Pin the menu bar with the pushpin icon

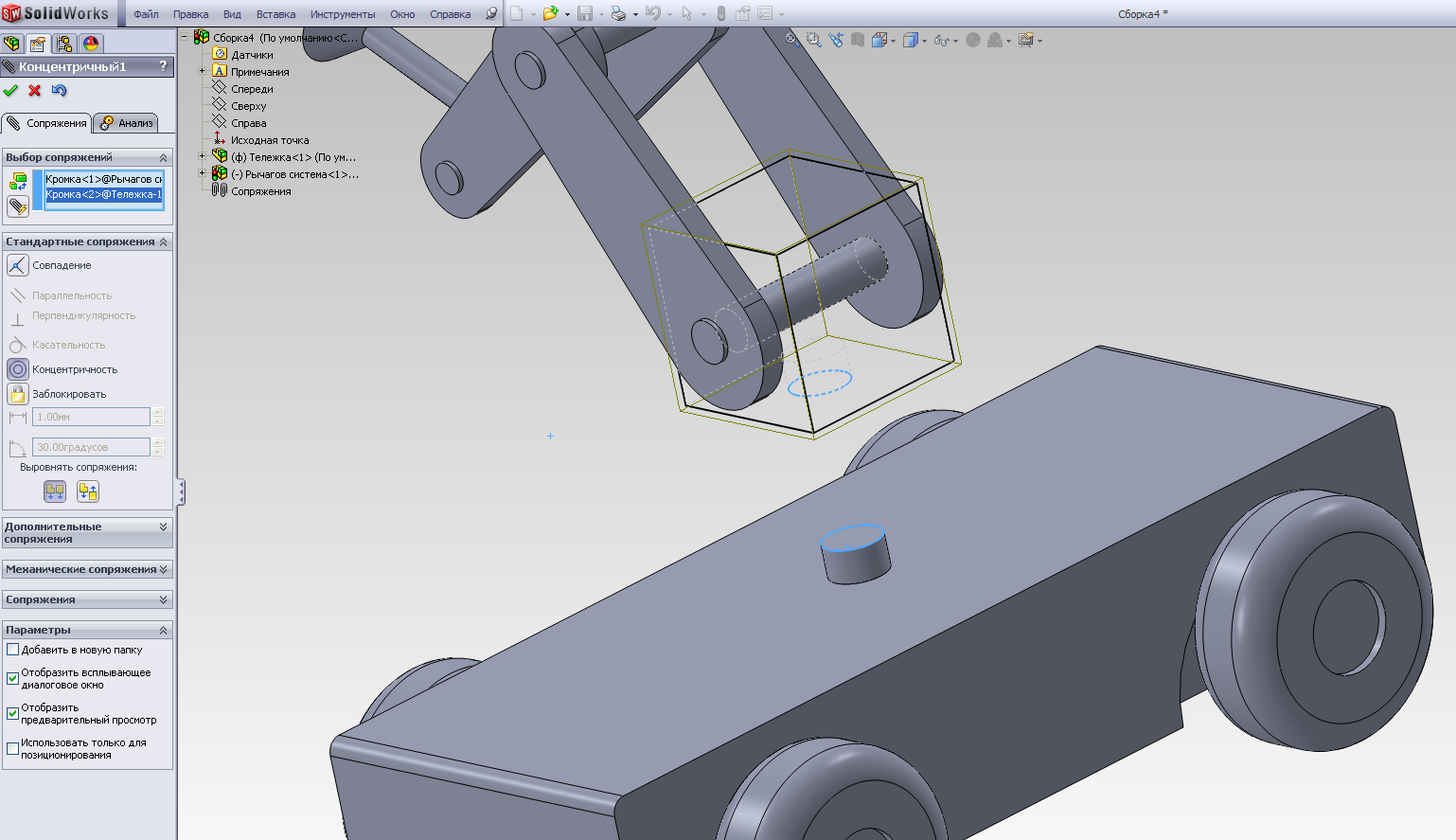tap(490, 13)
